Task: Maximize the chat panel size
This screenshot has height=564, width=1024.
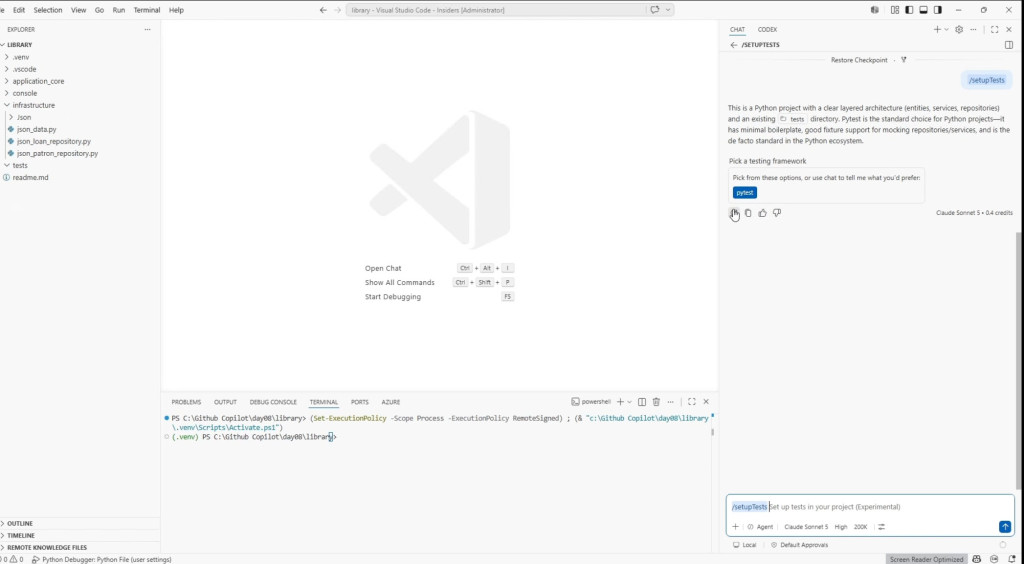Action: [x=994, y=29]
